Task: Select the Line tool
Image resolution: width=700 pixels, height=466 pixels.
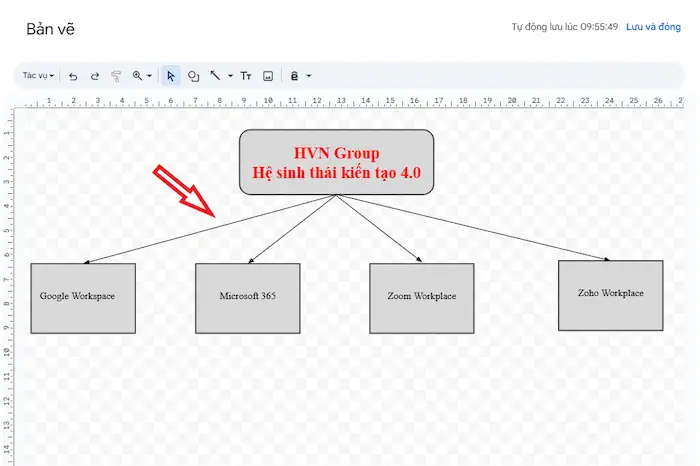Action: point(215,76)
